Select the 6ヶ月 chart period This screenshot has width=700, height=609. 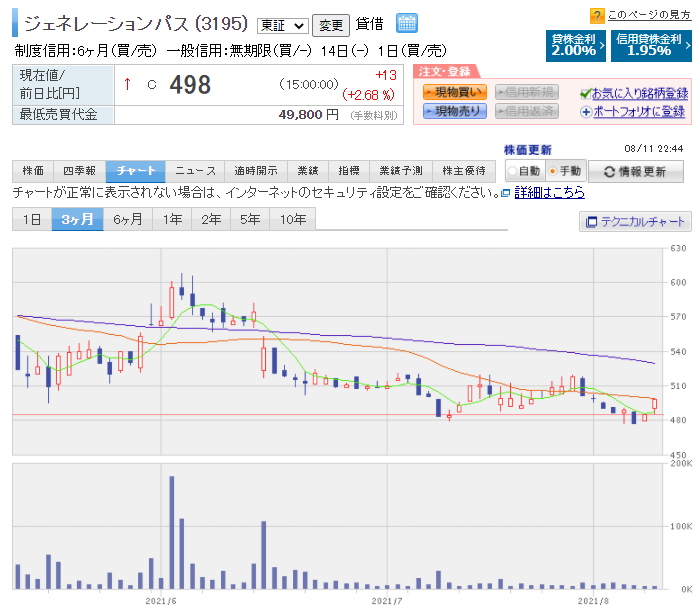[128, 220]
